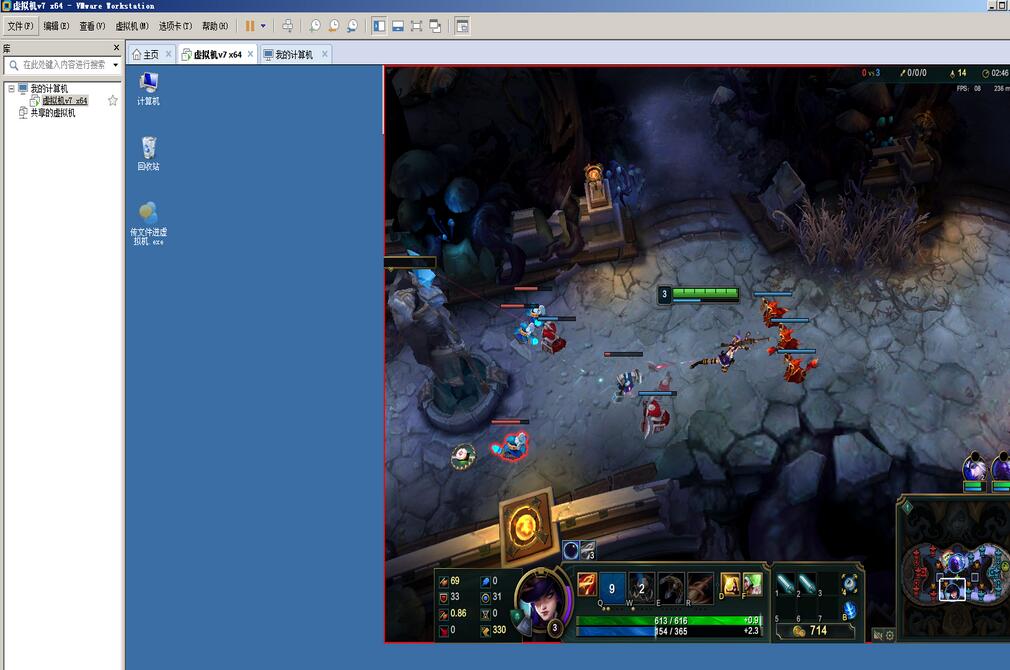This screenshot has height=670, width=1010.
Task: Open the 查看(V) menu
Action: [92, 26]
